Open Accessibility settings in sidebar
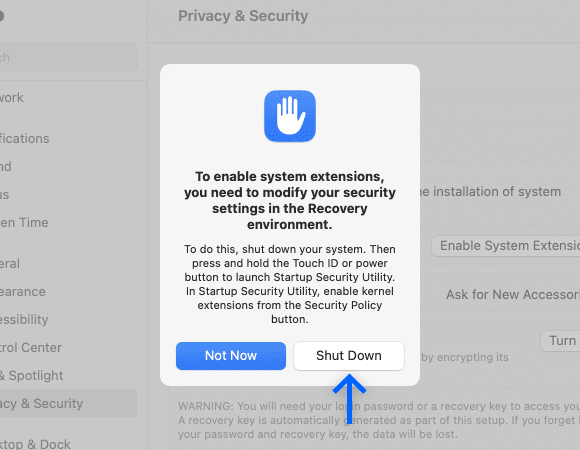 [x=24, y=319]
